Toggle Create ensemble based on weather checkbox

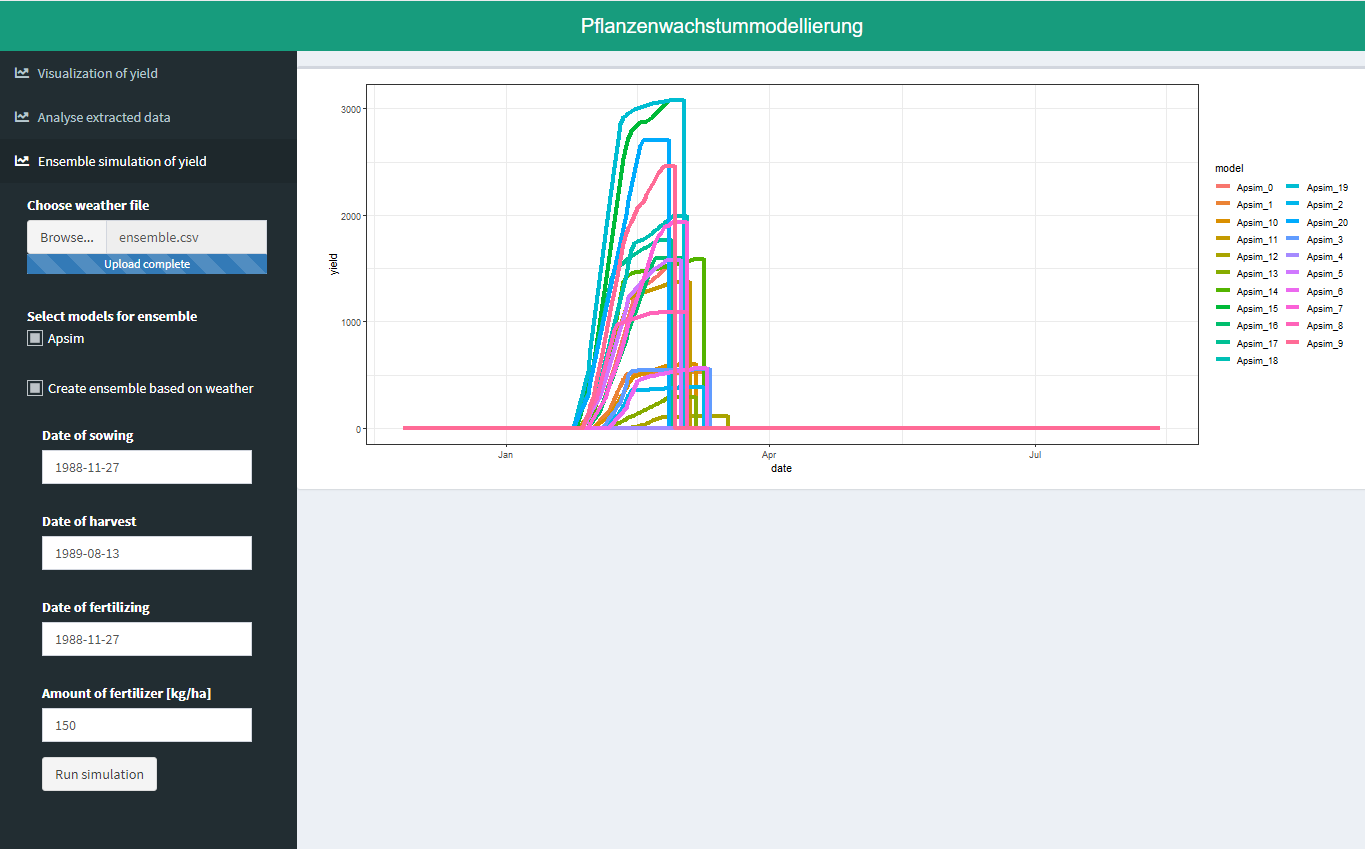pos(35,388)
